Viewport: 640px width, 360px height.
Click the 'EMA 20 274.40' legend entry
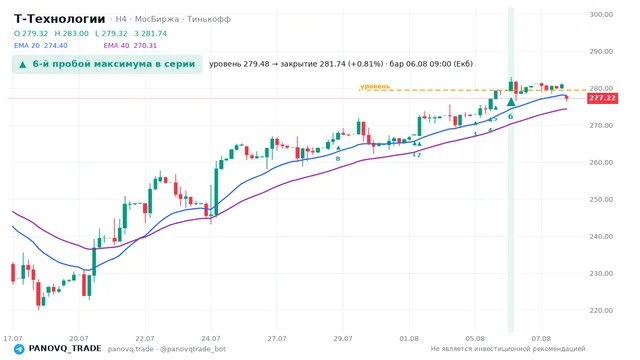coord(41,46)
